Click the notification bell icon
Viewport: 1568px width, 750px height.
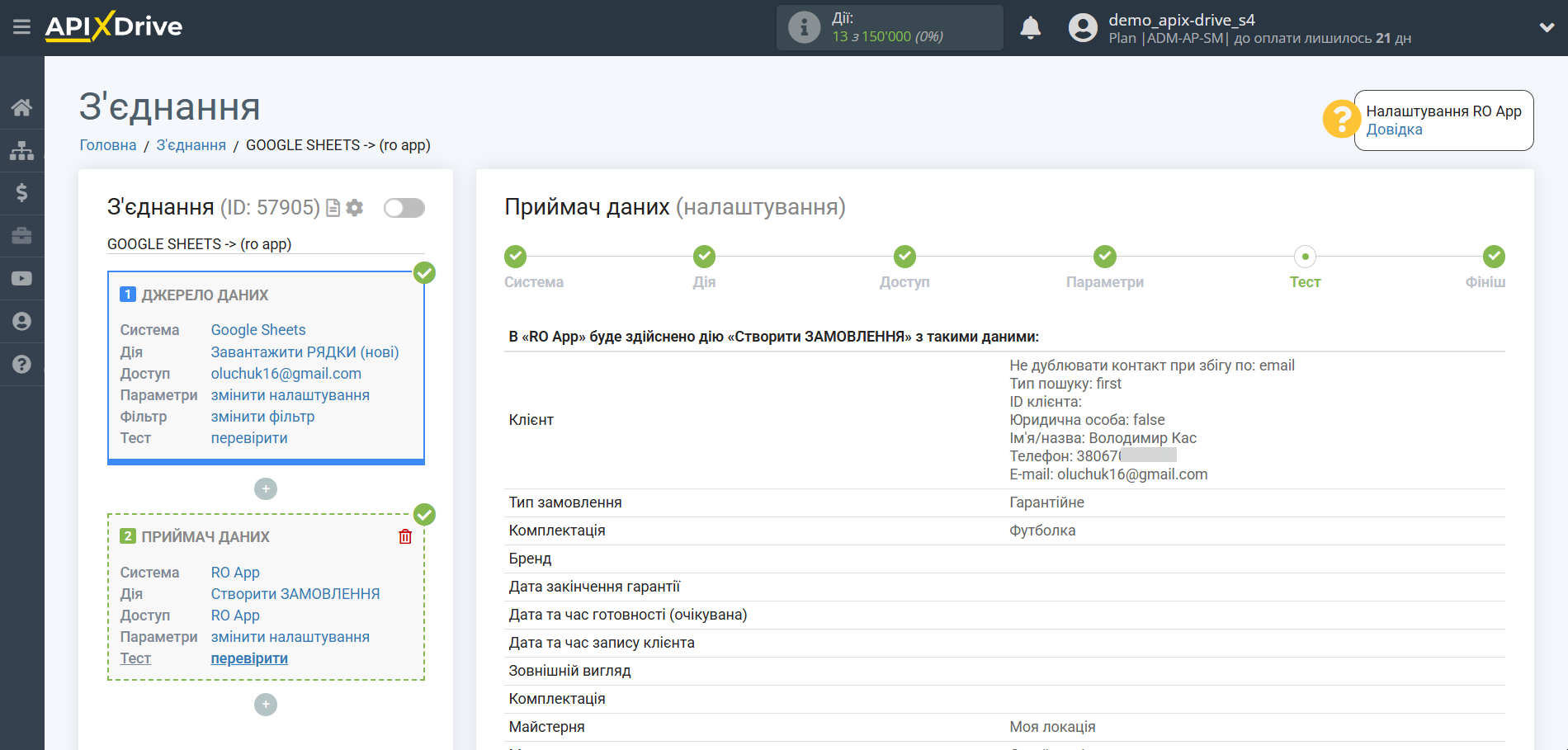1029,27
